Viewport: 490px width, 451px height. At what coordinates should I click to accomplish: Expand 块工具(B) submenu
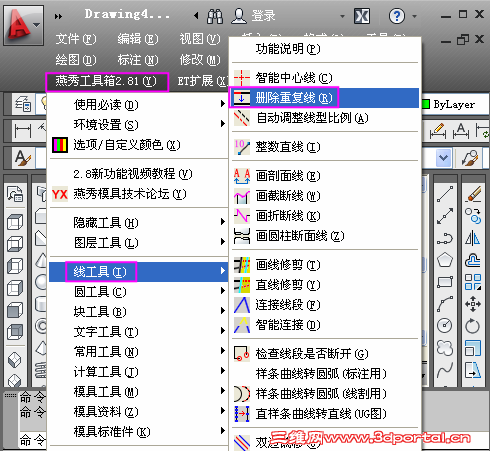(x=138, y=312)
